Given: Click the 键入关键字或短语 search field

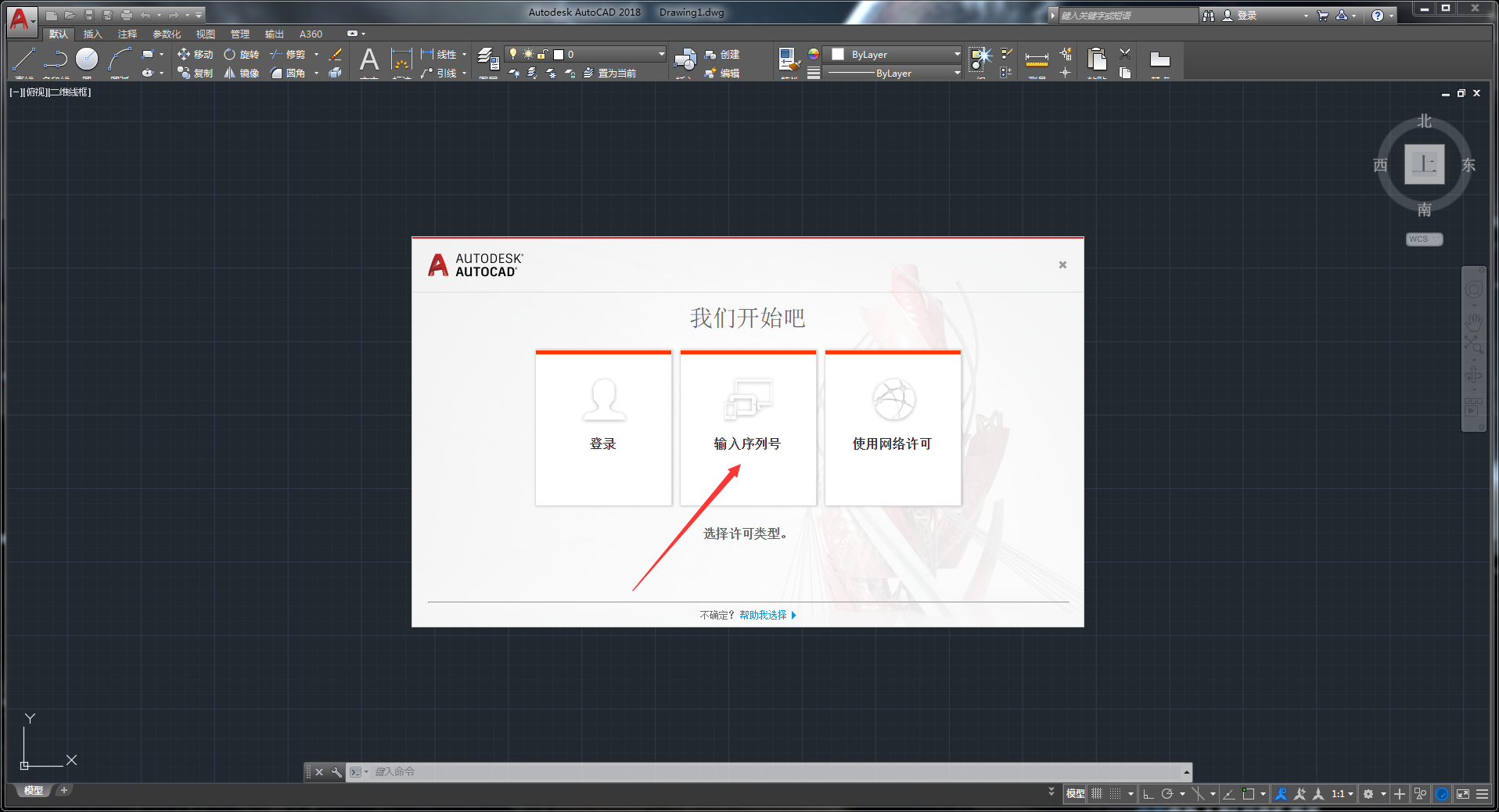Looking at the screenshot, I should tap(1127, 15).
